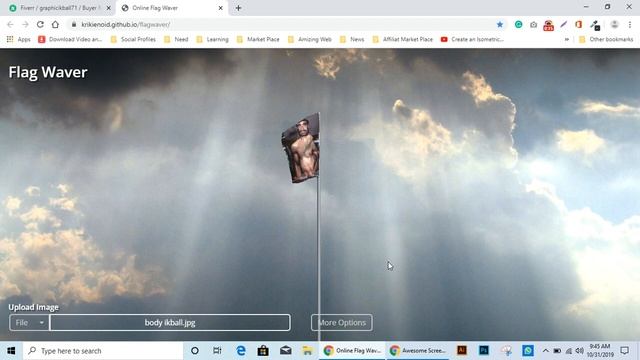The height and width of the screenshot is (360, 640).
Task: Go back to the previous page
Action: (10, 24)
